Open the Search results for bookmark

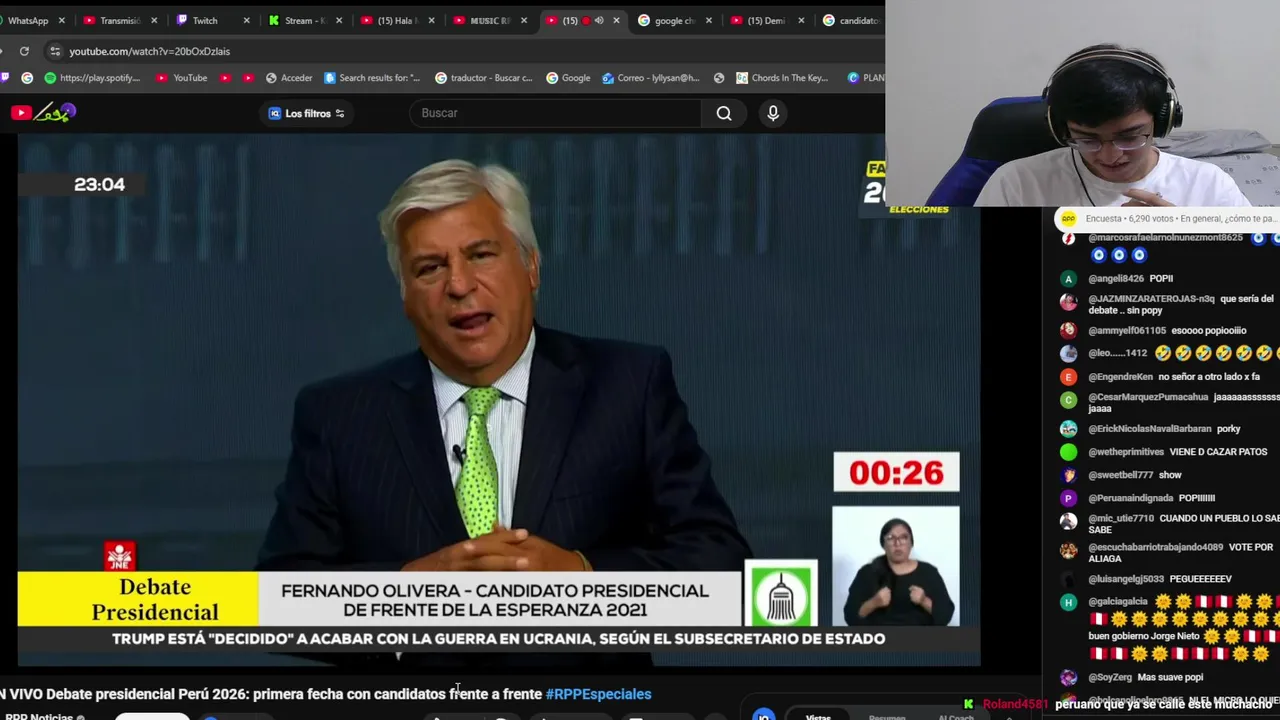[371, 78]
